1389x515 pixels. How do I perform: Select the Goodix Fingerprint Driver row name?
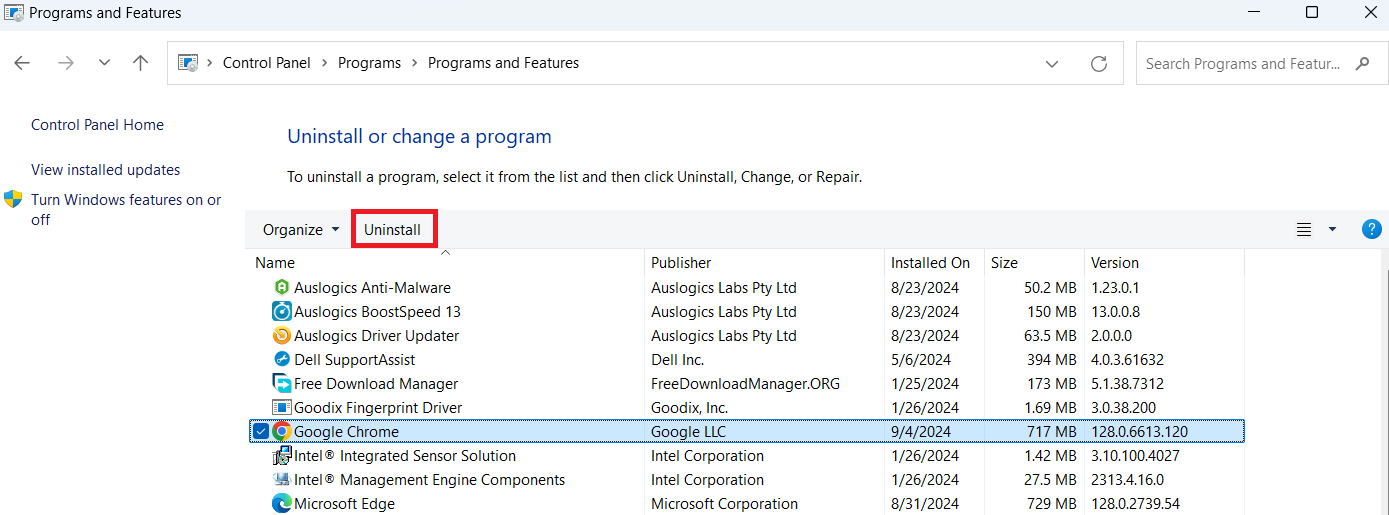[378, 408]
